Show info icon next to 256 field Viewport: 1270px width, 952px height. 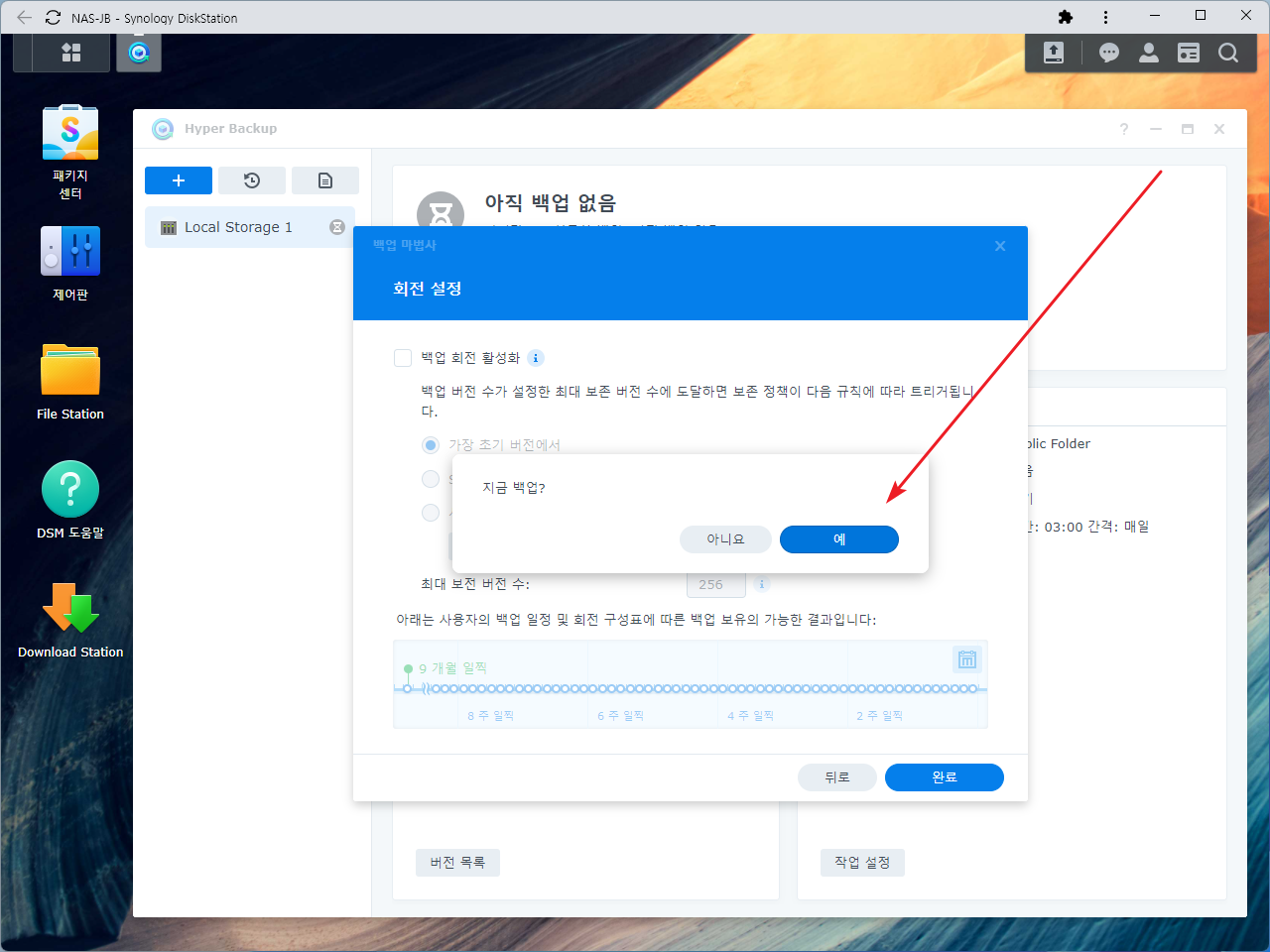[x=762, y=584]
